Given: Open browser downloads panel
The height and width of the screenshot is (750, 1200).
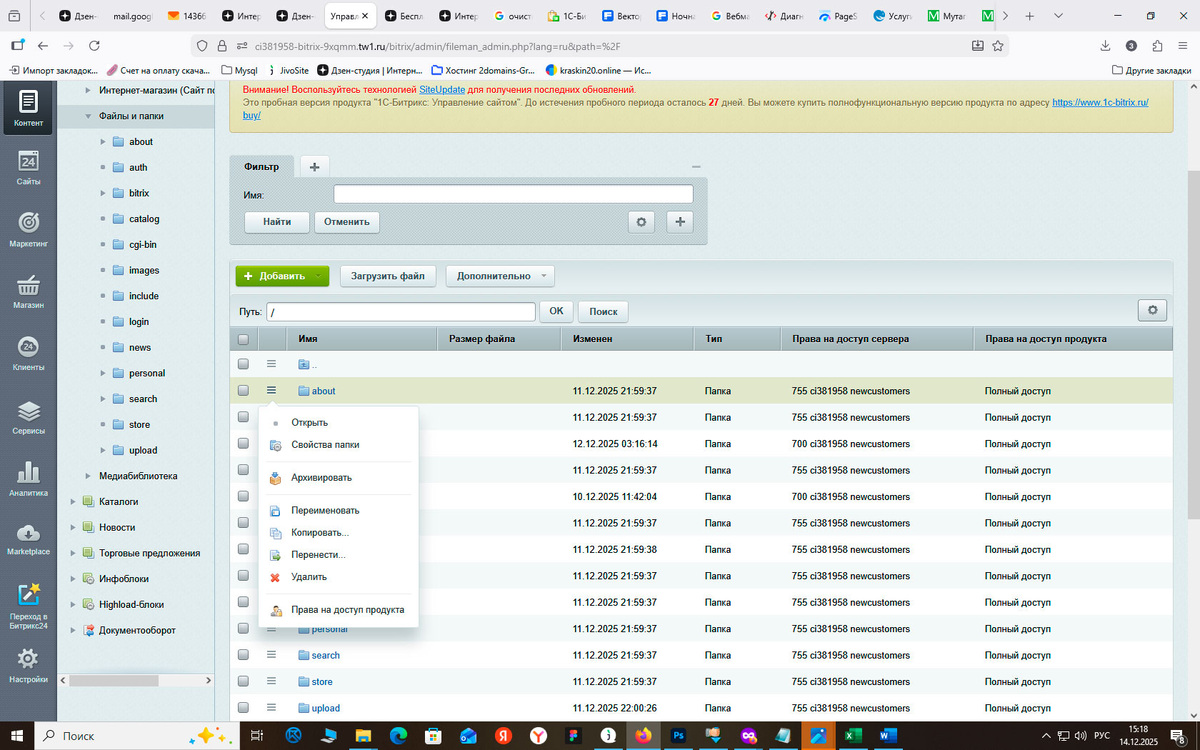Looking at the screenshot, I should pyautogui.click(x=1105, y=46).
